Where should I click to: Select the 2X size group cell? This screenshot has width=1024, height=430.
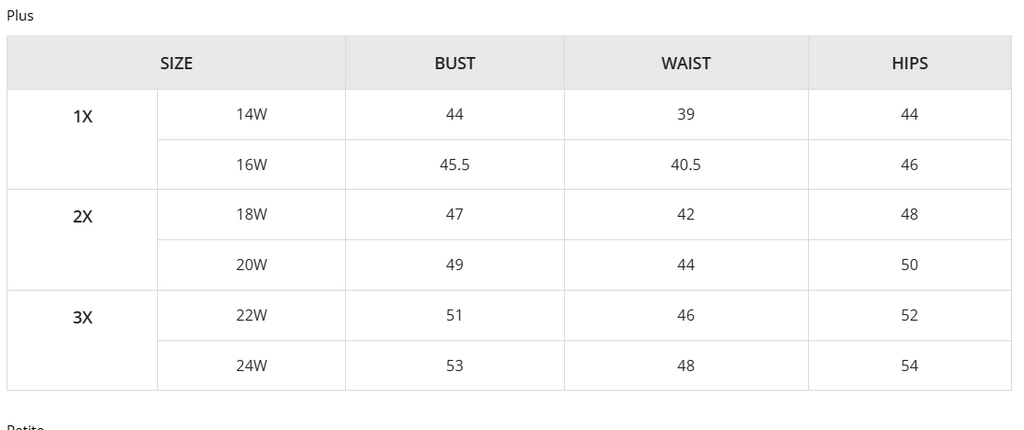(x=83, y=216)
